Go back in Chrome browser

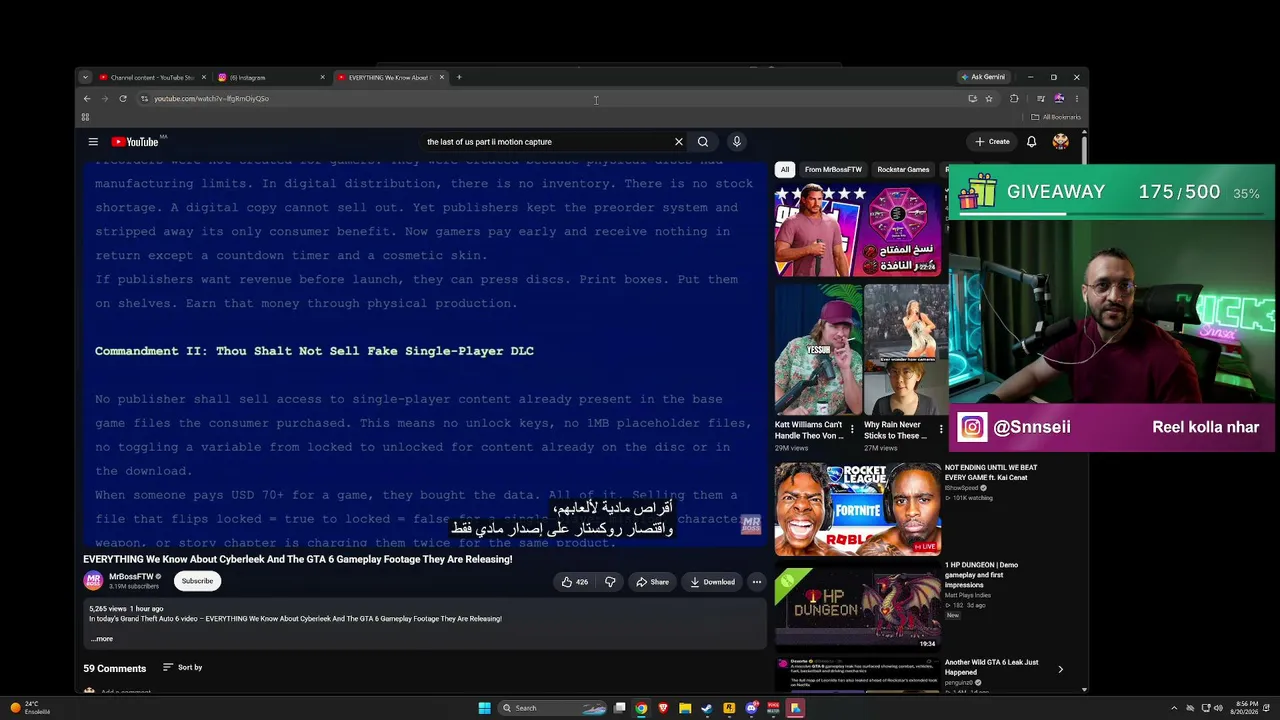87,99
